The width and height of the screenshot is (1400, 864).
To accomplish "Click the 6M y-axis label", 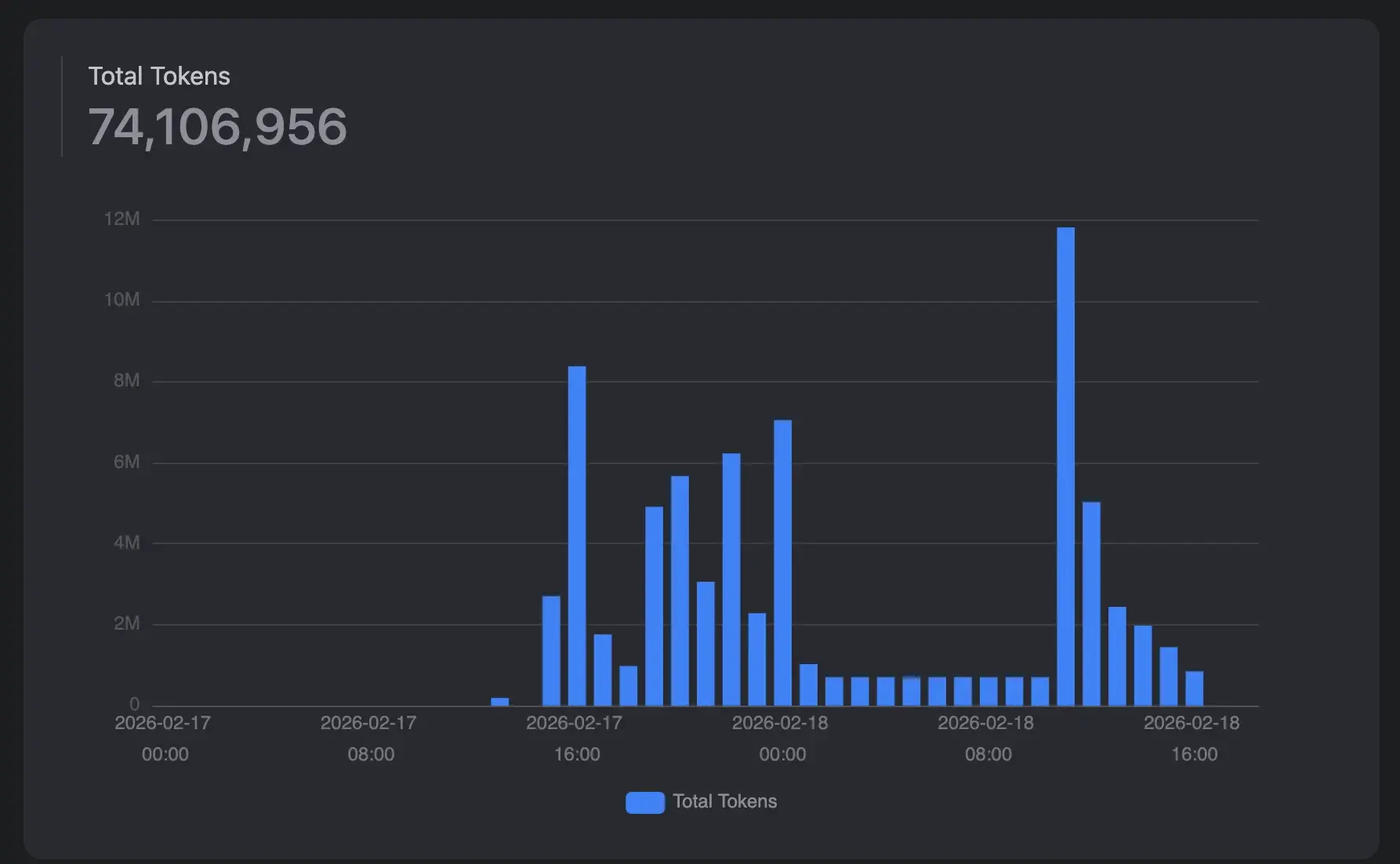I will (x=126, y=462).
